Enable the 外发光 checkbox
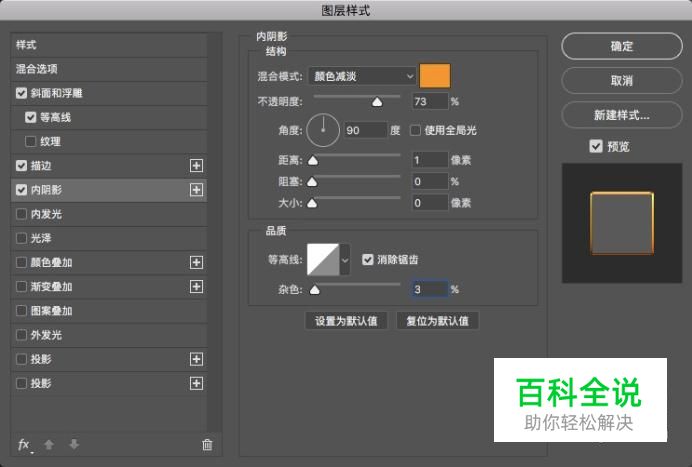The width and height of the screenshot is (692, 467). click(21, 335)
